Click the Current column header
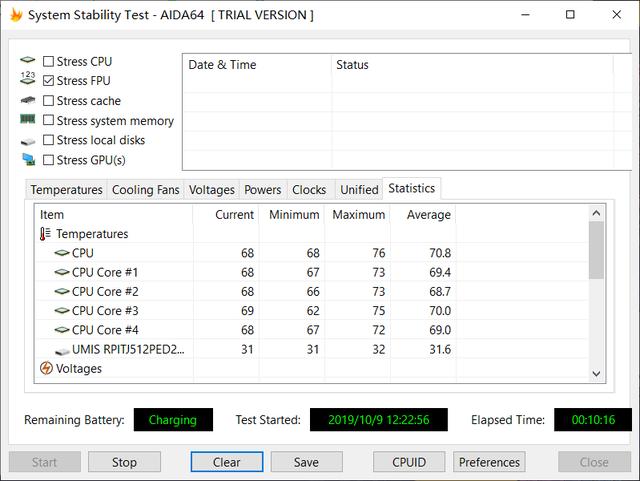The image size is (640, 481). pyautogui.click(x=226, y=215)
